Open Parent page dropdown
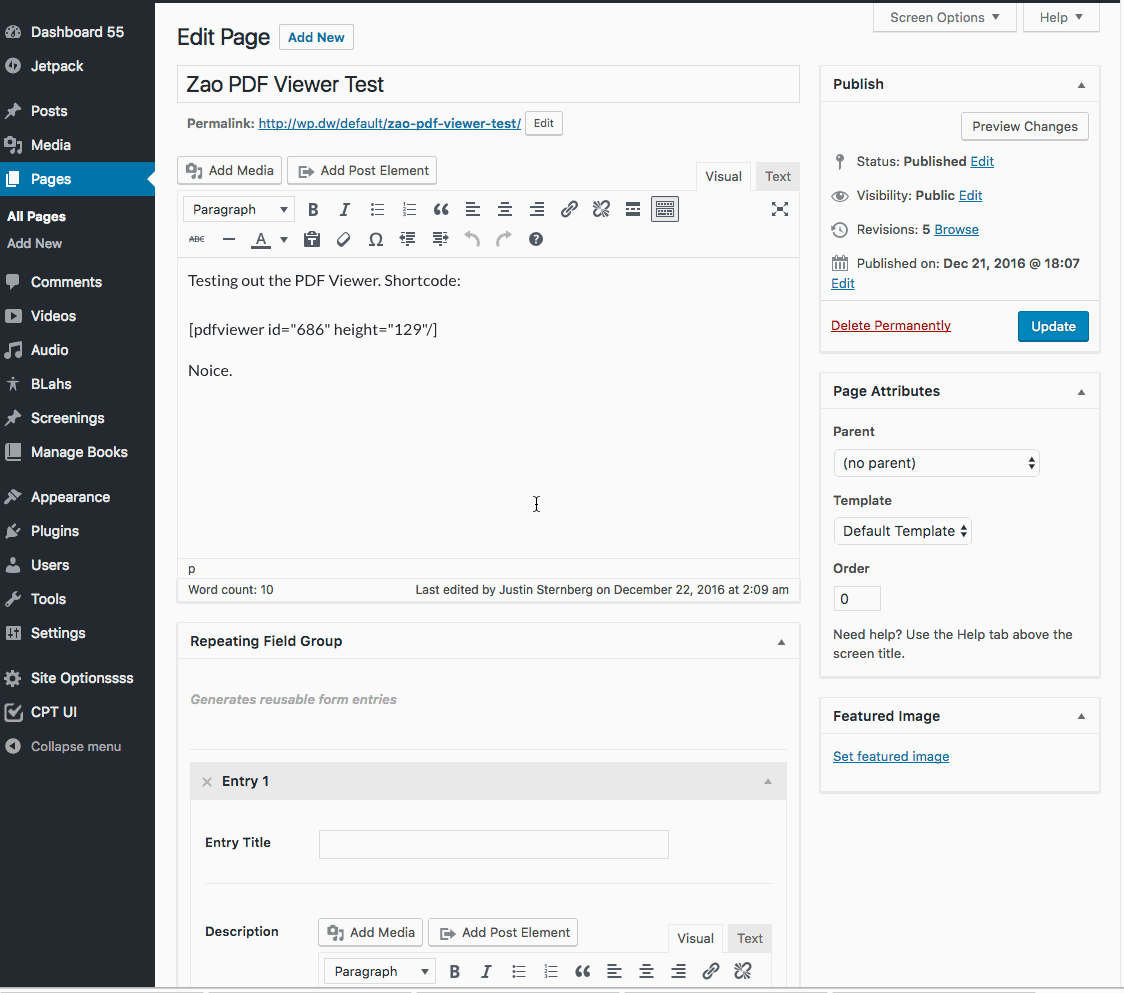This screenshot has height=993, width=1124. coord(936,463)
